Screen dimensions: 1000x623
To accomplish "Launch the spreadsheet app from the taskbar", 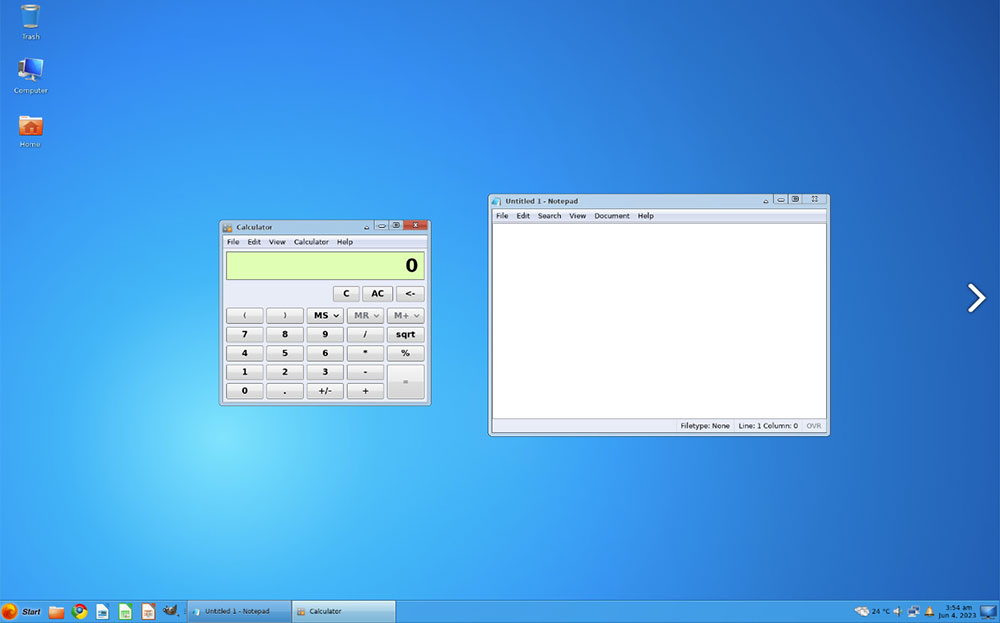I will (x=125, y=611).
